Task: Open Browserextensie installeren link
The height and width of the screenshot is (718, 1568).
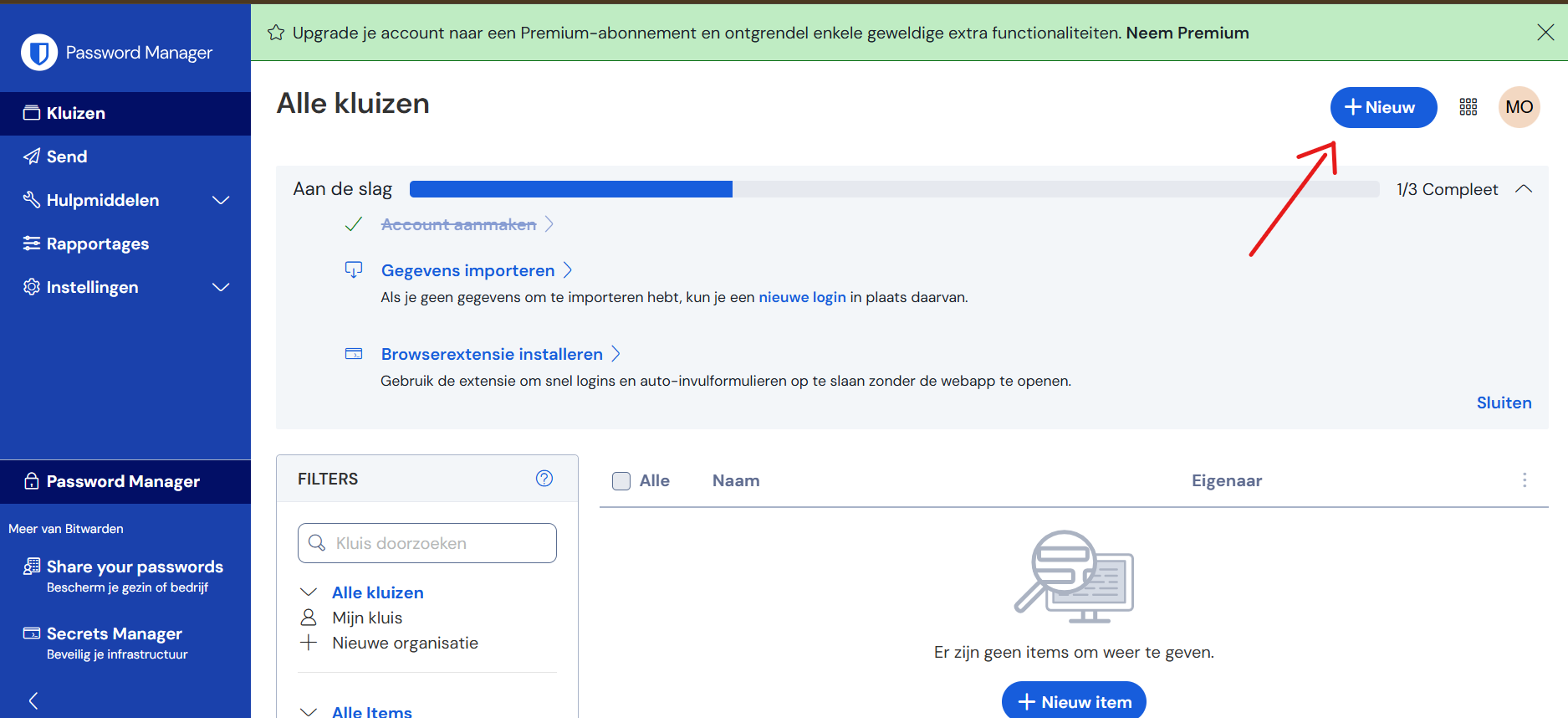Action: pyautogui.click(x=492, y=354)
